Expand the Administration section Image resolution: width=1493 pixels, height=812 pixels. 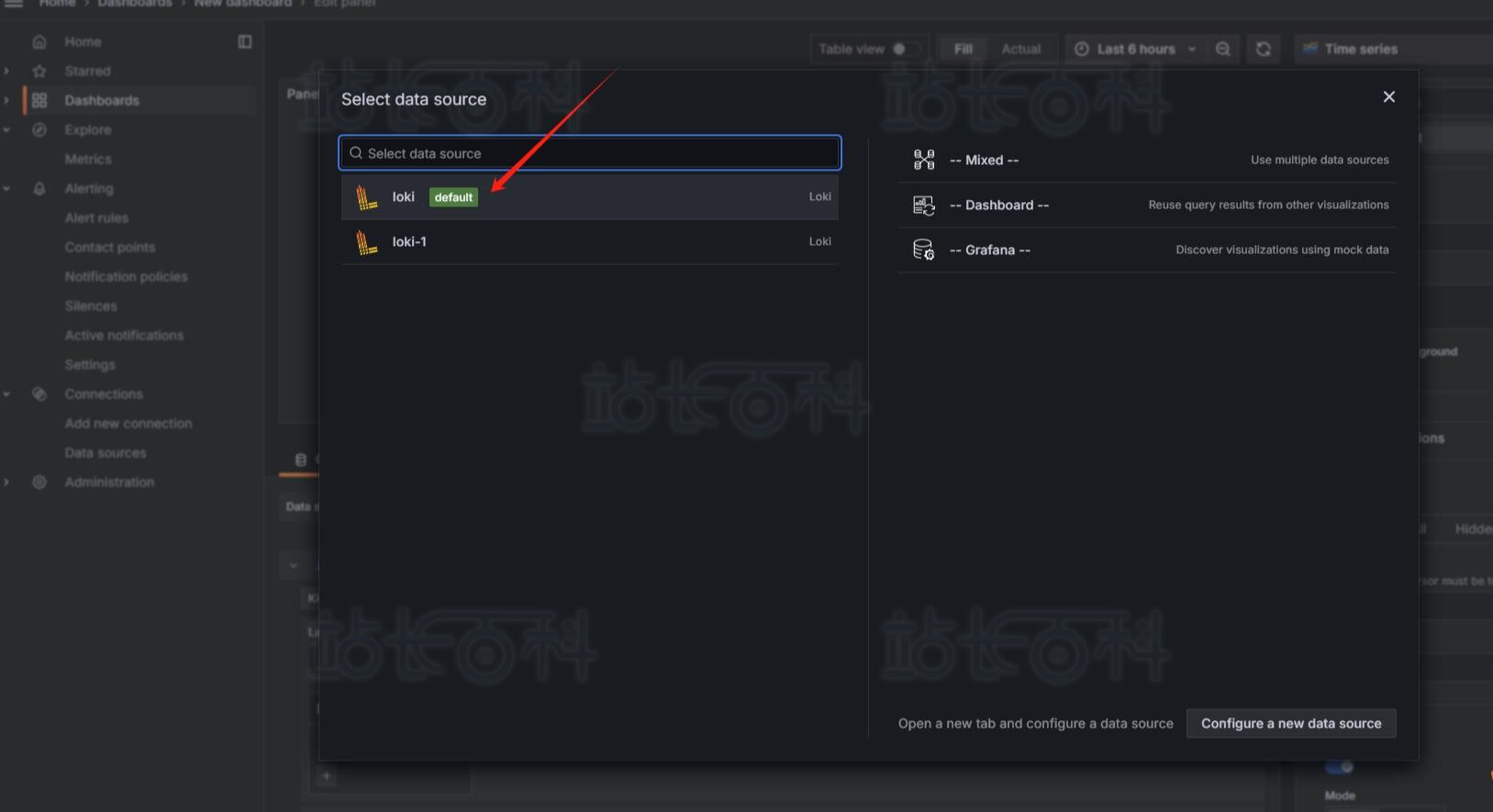click(x=7, y=483)
